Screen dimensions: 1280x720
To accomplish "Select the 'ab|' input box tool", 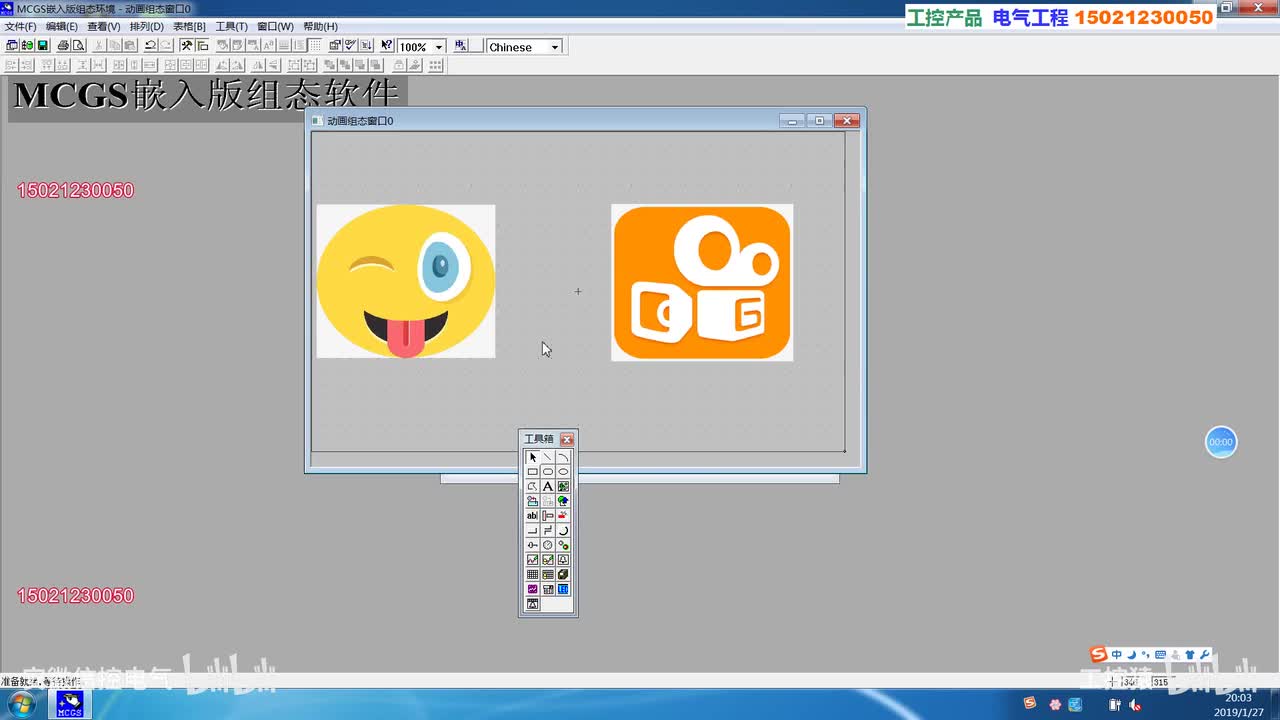I will (532, 516).
